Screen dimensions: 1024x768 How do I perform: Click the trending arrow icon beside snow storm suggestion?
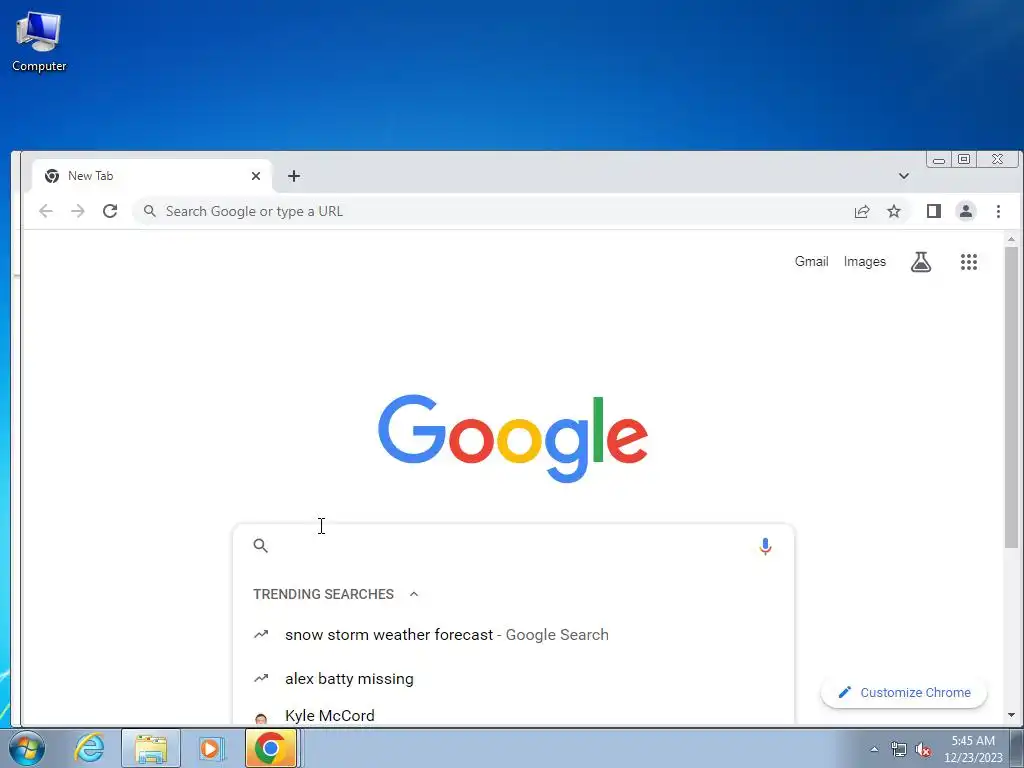click(x=261, y=634)
